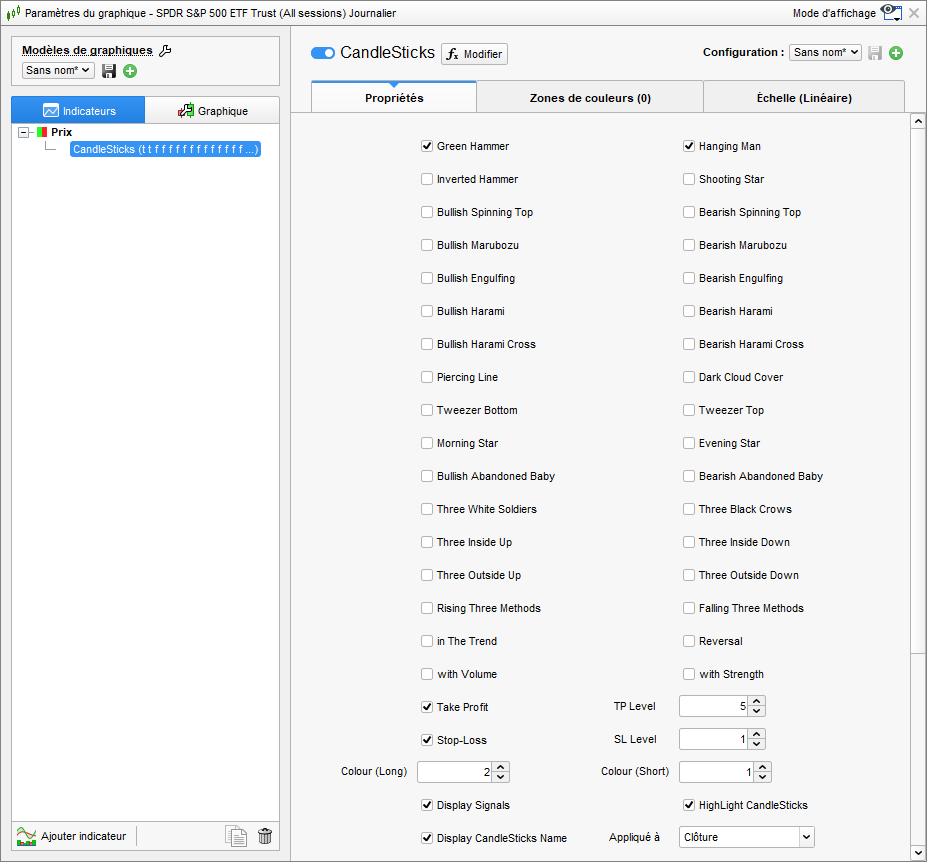Close the chart settings window
Viewport: 927px width, 862px height.
[914, 13]
